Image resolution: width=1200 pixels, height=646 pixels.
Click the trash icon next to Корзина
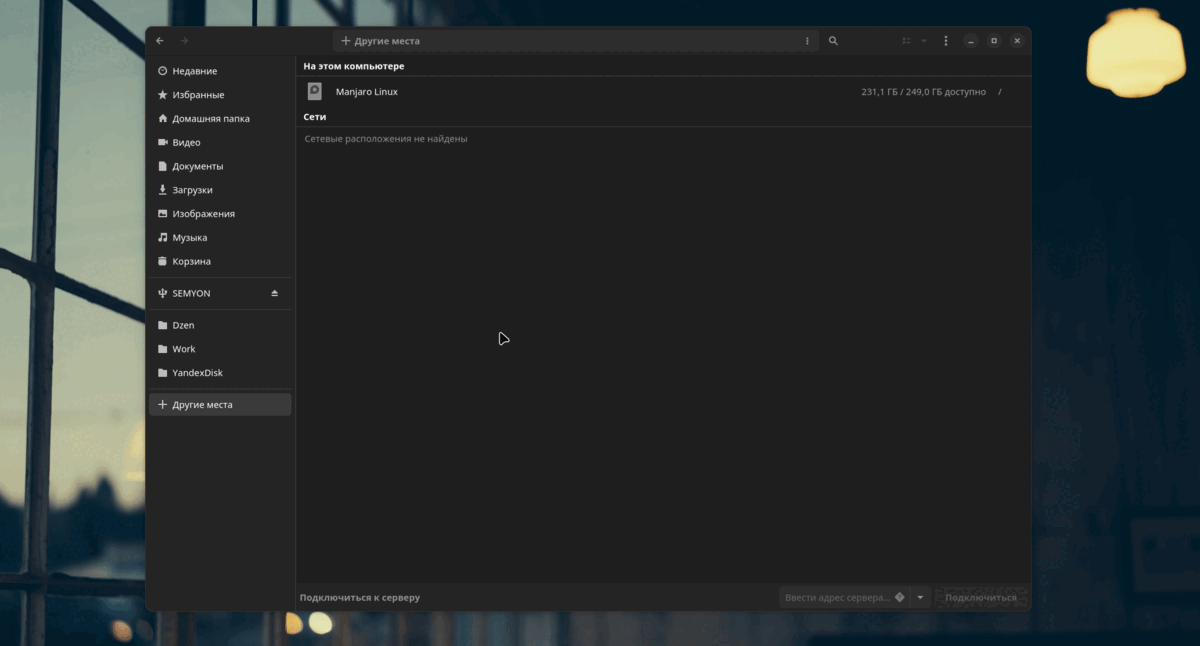point(163,261)
